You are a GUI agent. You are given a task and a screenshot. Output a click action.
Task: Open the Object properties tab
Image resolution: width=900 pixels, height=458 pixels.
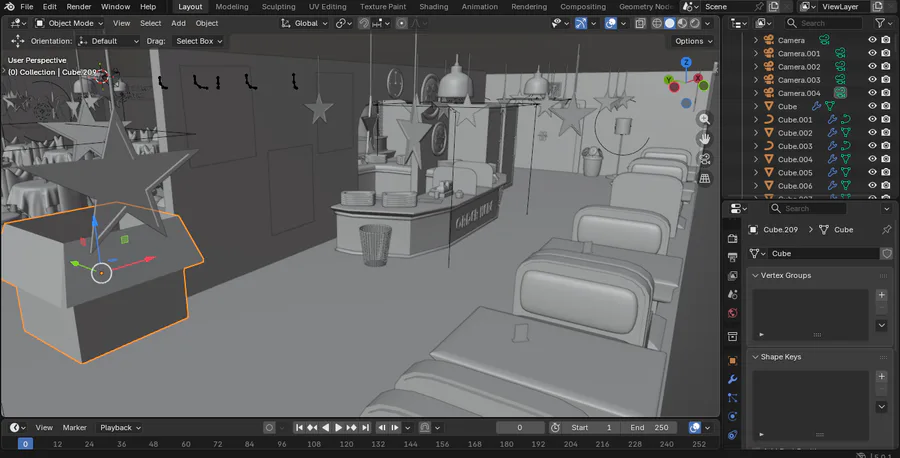pyautogui.click(x=732, y=360)
